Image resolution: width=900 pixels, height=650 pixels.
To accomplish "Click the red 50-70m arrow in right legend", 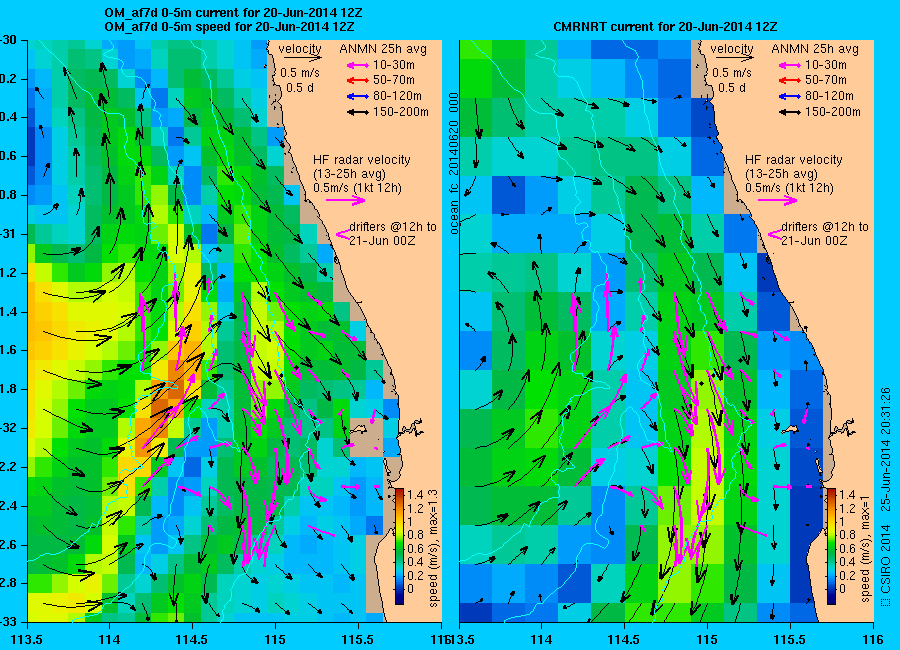I will click(790, 80).
